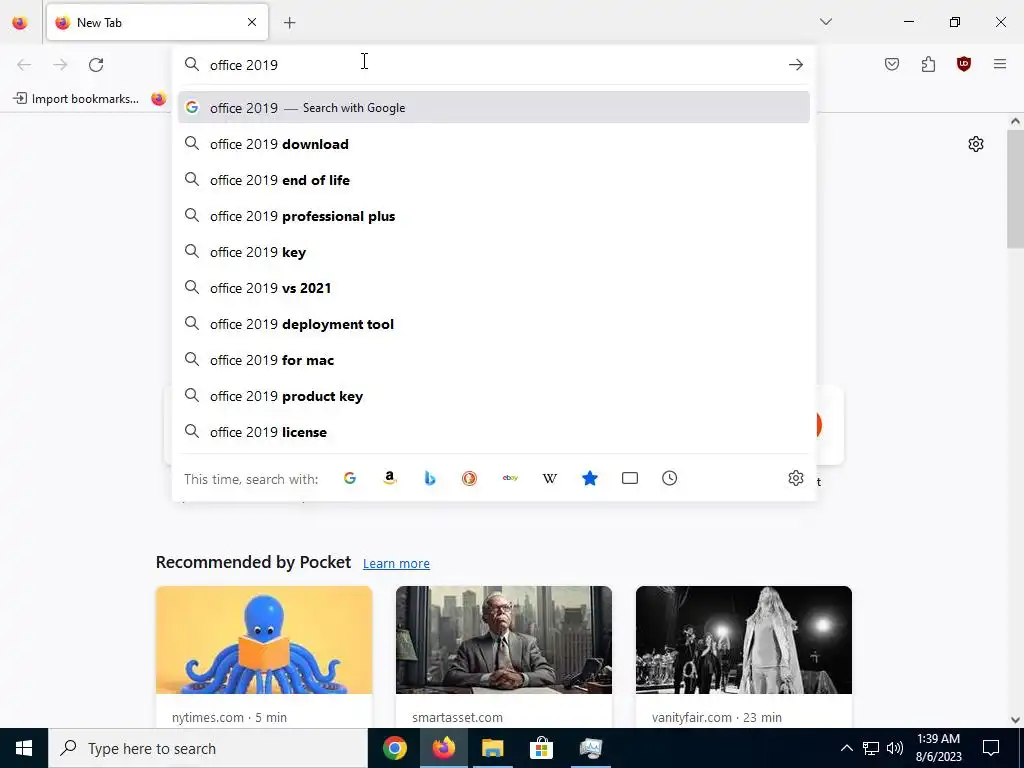This screenshot has height=768, width=1024.
Task: Open the smartasset.com article thumbnail
Action: point(504,640)
